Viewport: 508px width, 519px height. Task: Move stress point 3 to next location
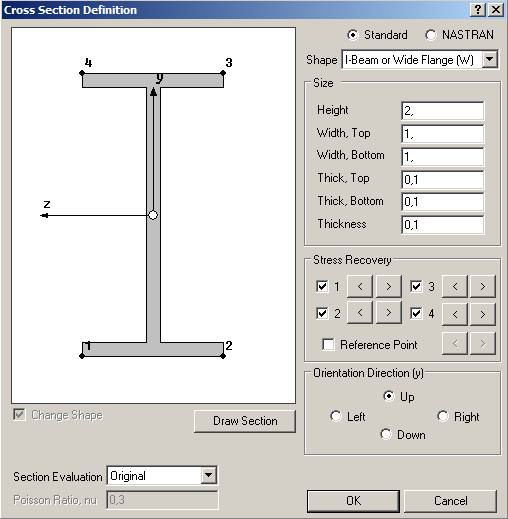tap(483, 286)
